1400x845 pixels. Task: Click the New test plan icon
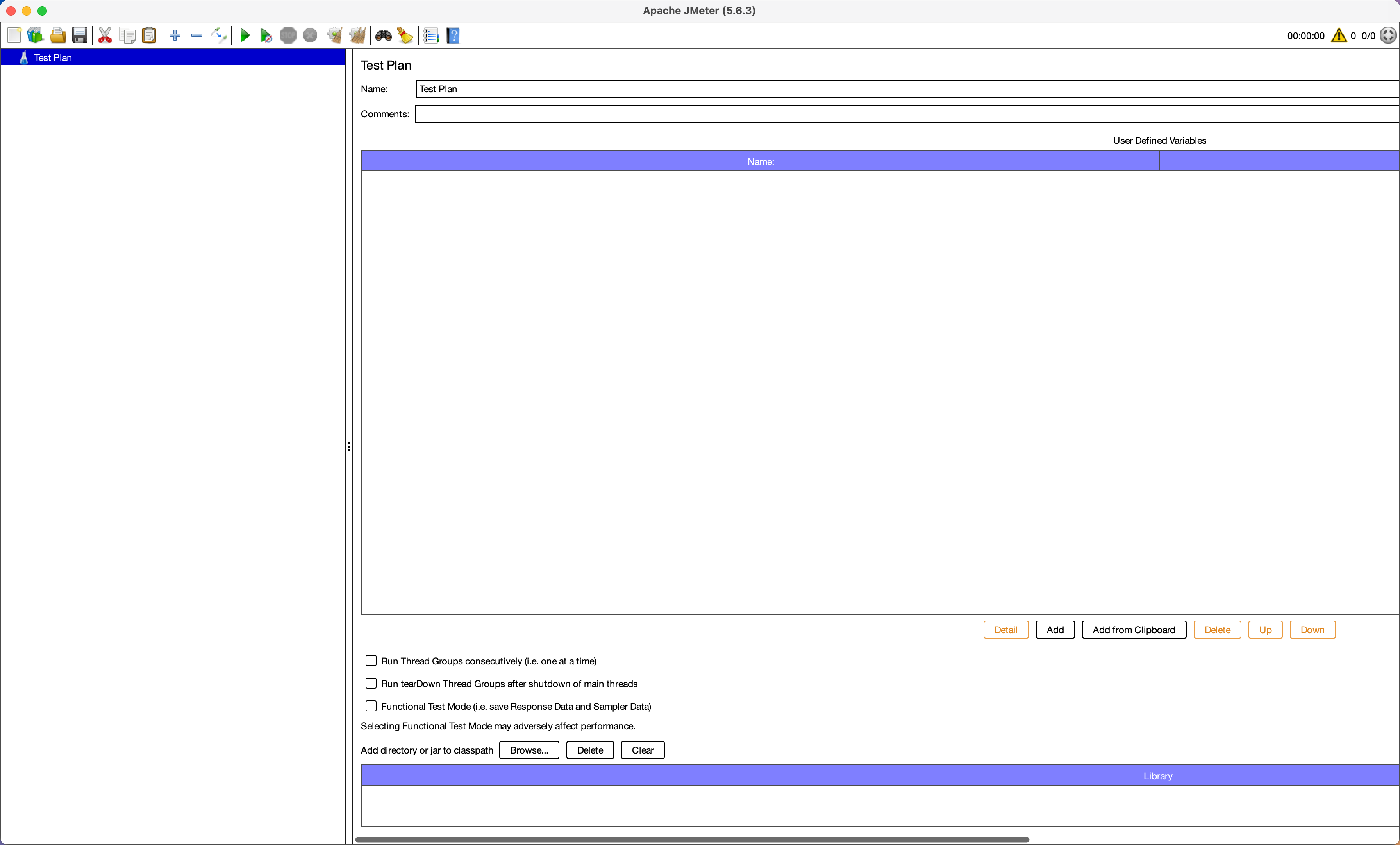(14, 35)
